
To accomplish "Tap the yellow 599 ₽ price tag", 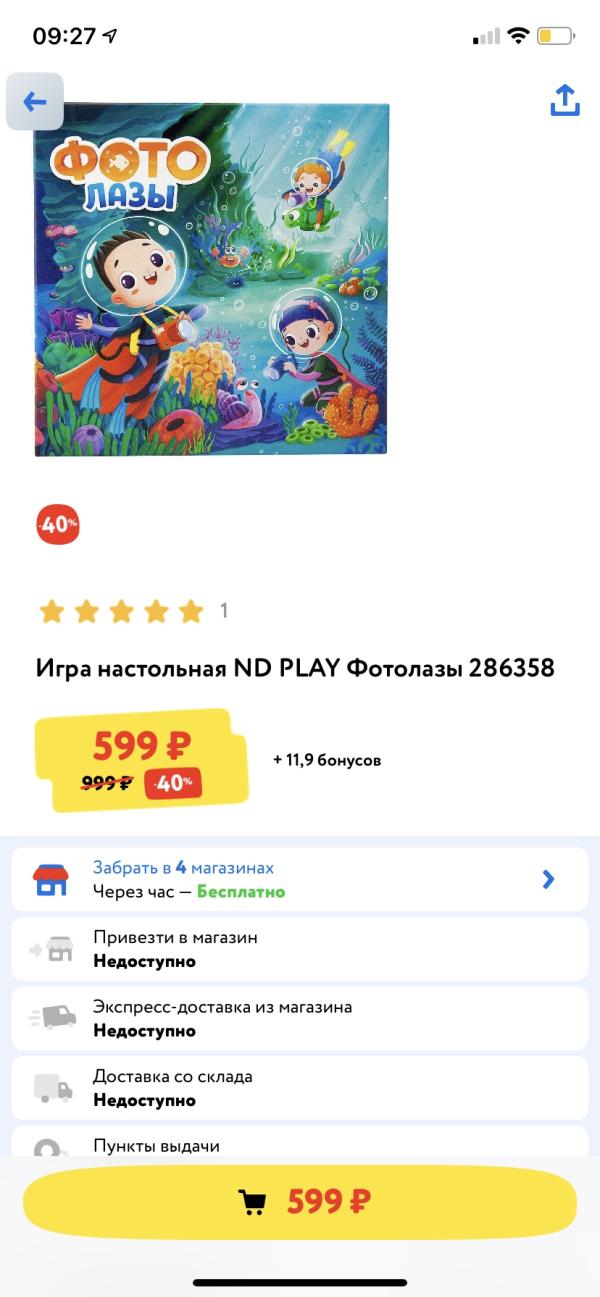I will coord(141,760).
